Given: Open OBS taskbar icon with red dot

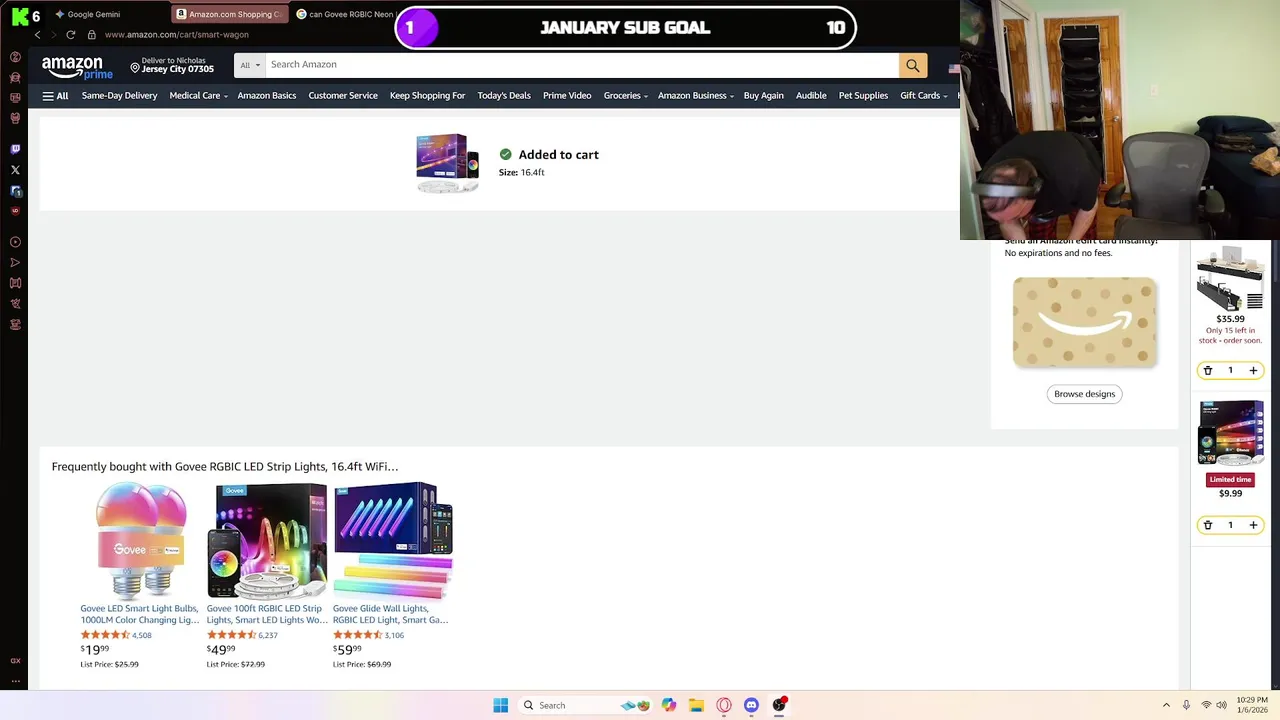Looking at the screenshot, I should (x=779, y=705).
